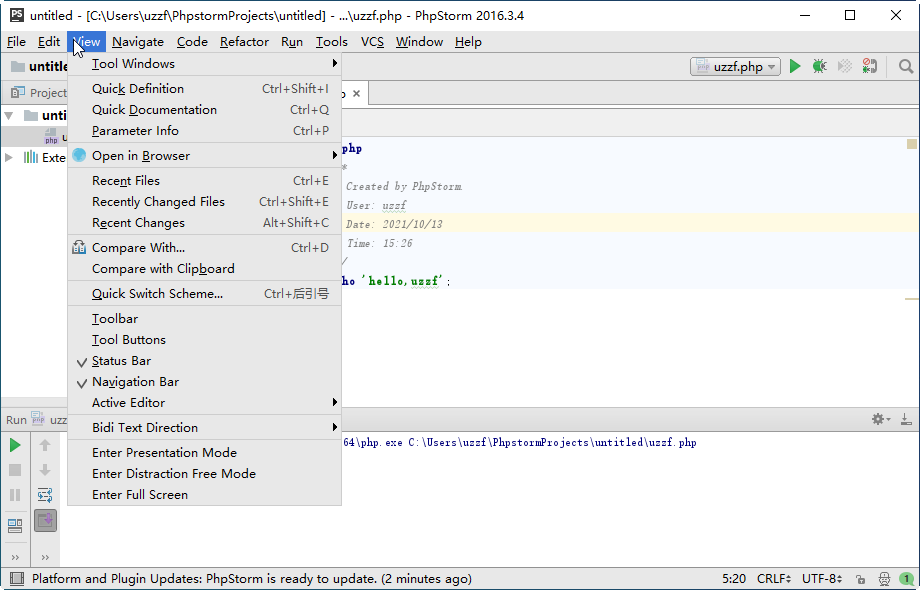Viewport: 920px width, 590px height.
Task: Enable Toolbar in the View menu
Action: point(204,318)
